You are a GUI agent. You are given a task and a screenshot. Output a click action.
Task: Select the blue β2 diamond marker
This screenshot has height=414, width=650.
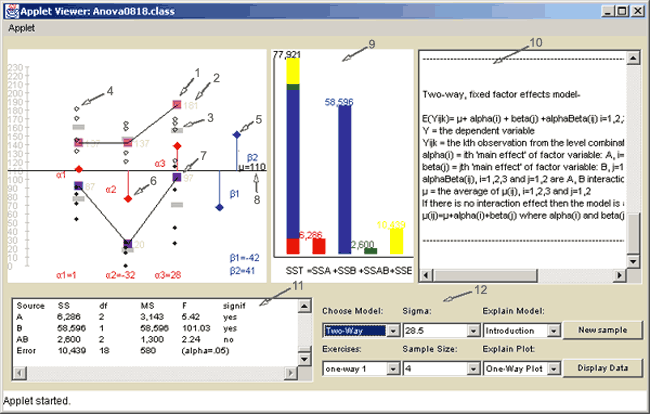coord(236,133)
